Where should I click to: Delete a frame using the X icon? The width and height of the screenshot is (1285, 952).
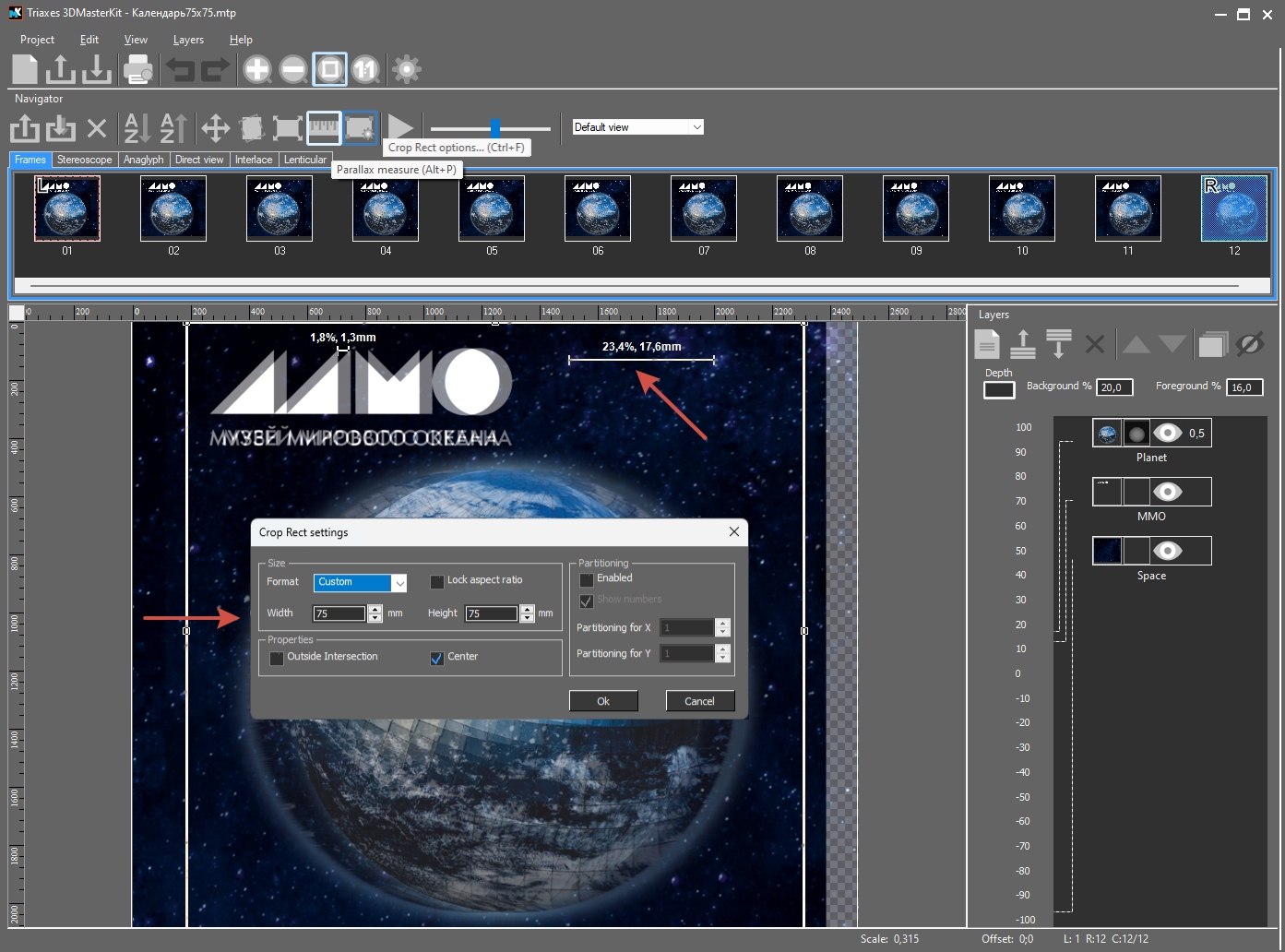[x=97, y=128]
